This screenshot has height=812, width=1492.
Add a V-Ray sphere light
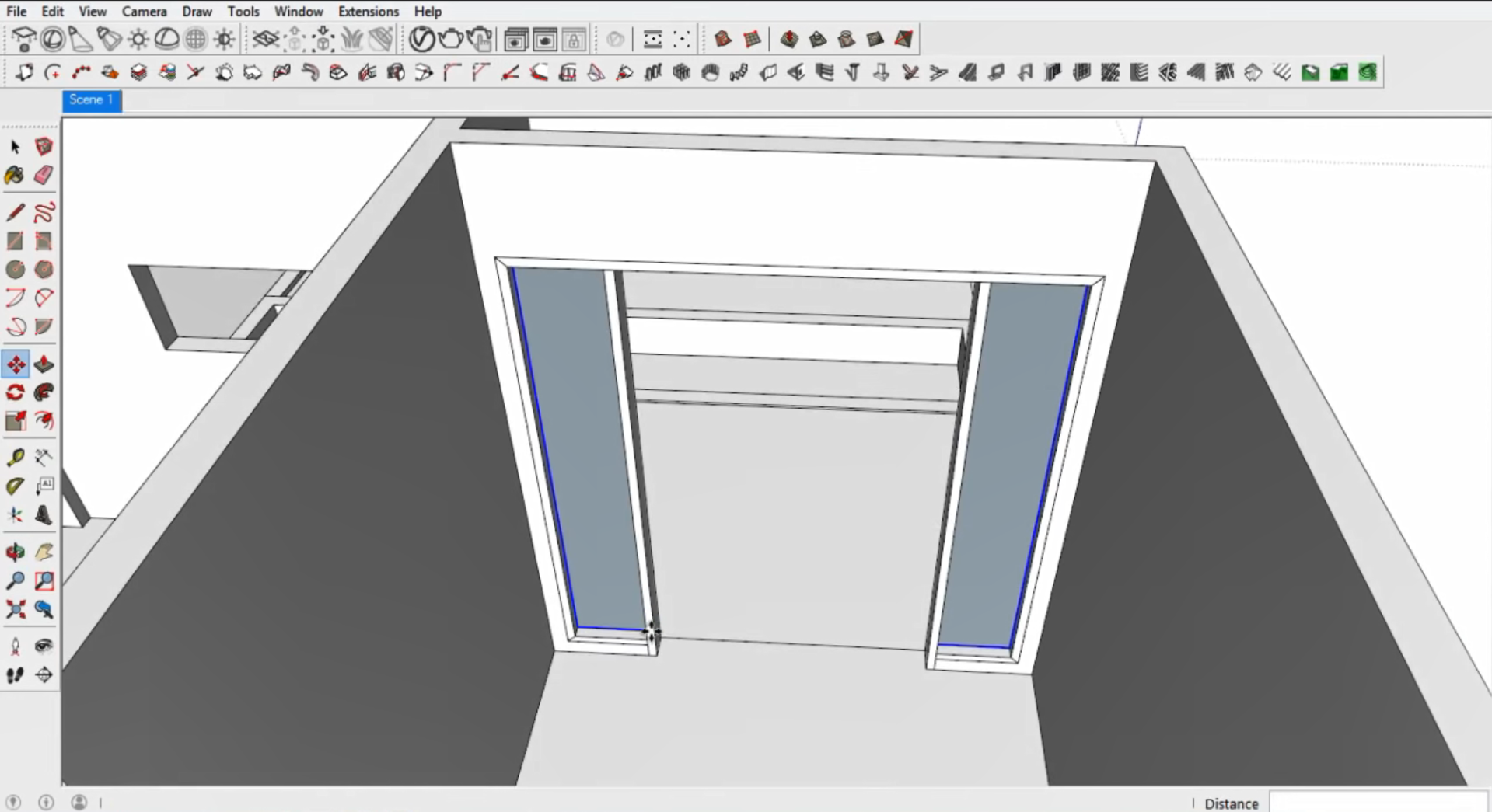click(52, 39)
